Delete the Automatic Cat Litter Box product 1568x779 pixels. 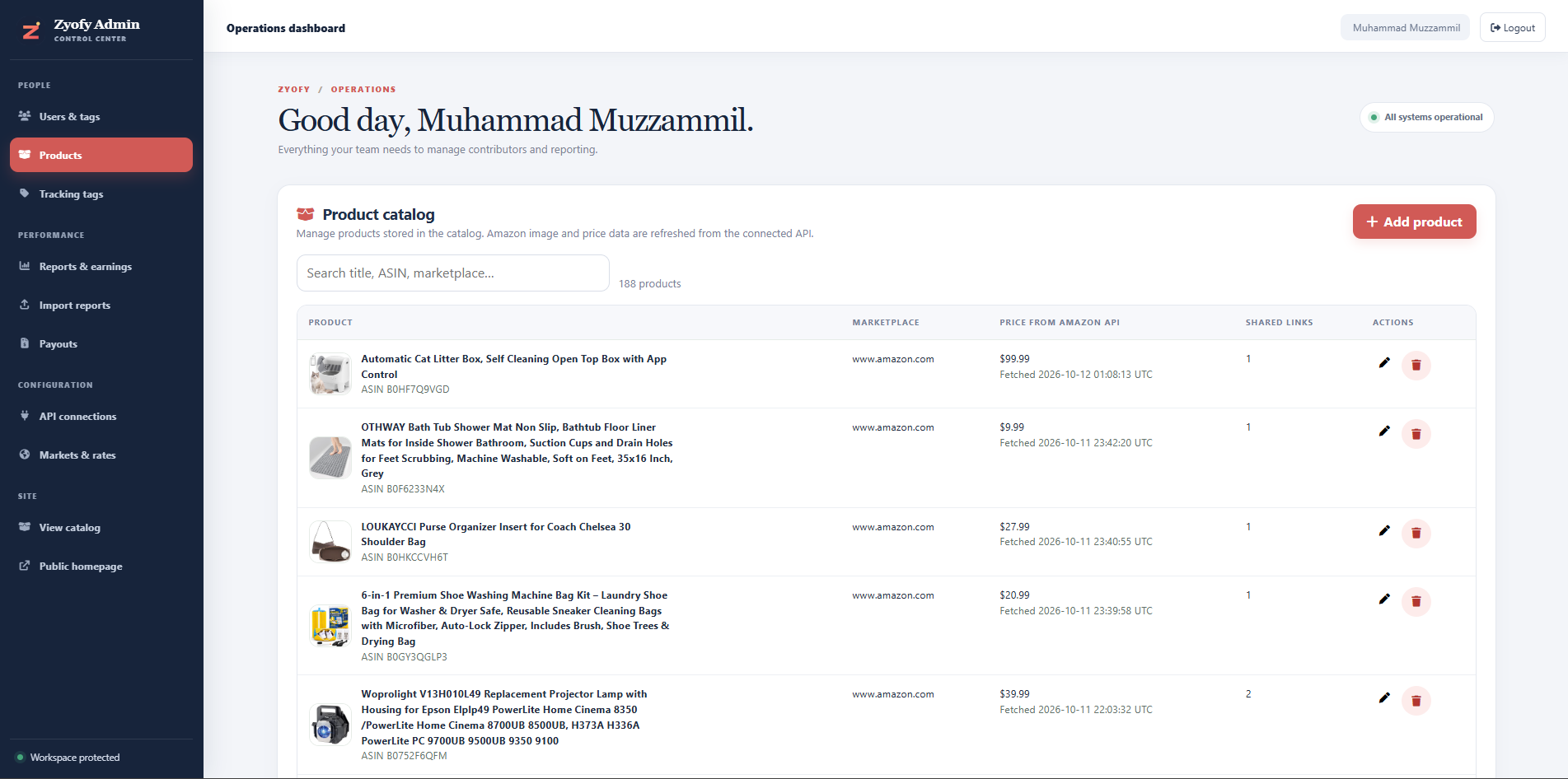click(1416, 366)
